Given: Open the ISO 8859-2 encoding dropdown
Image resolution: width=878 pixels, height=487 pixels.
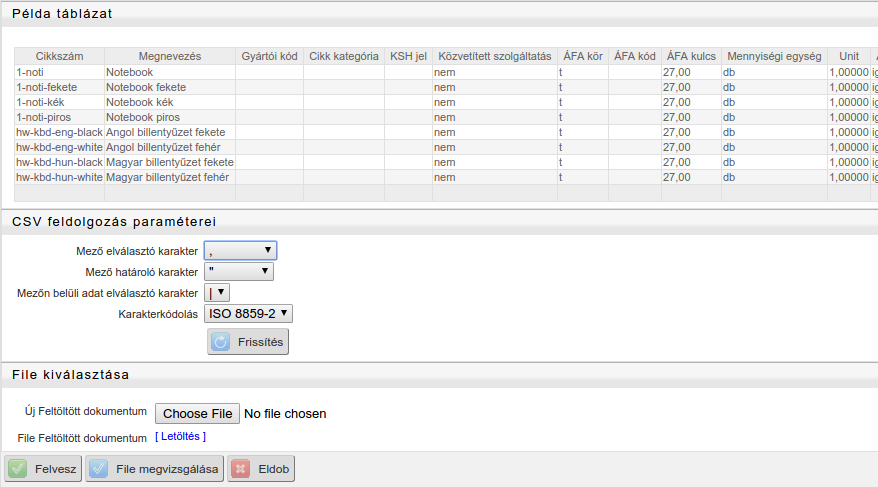Looking at the screenshot, I should [248, 314].
